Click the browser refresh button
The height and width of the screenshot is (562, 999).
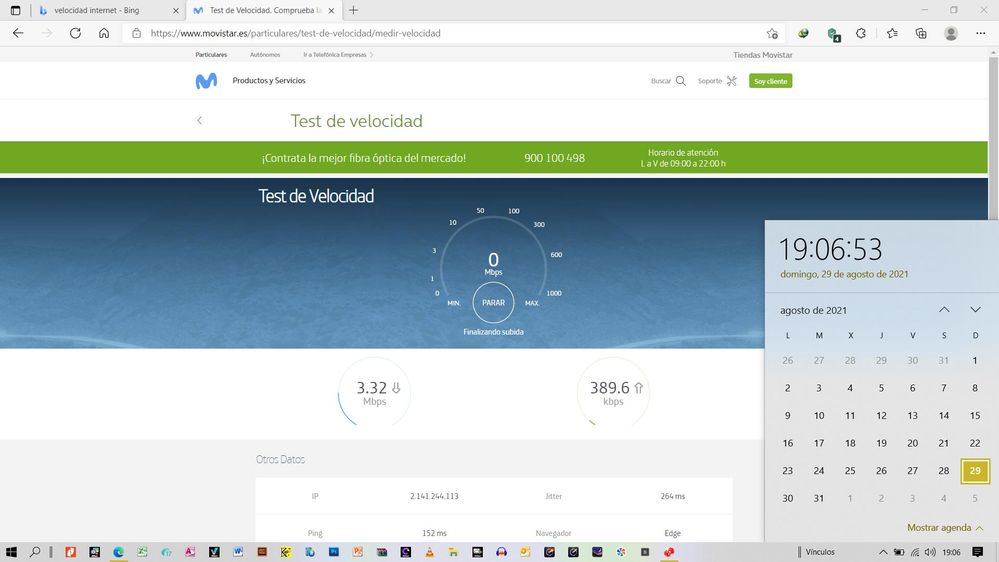75,33
